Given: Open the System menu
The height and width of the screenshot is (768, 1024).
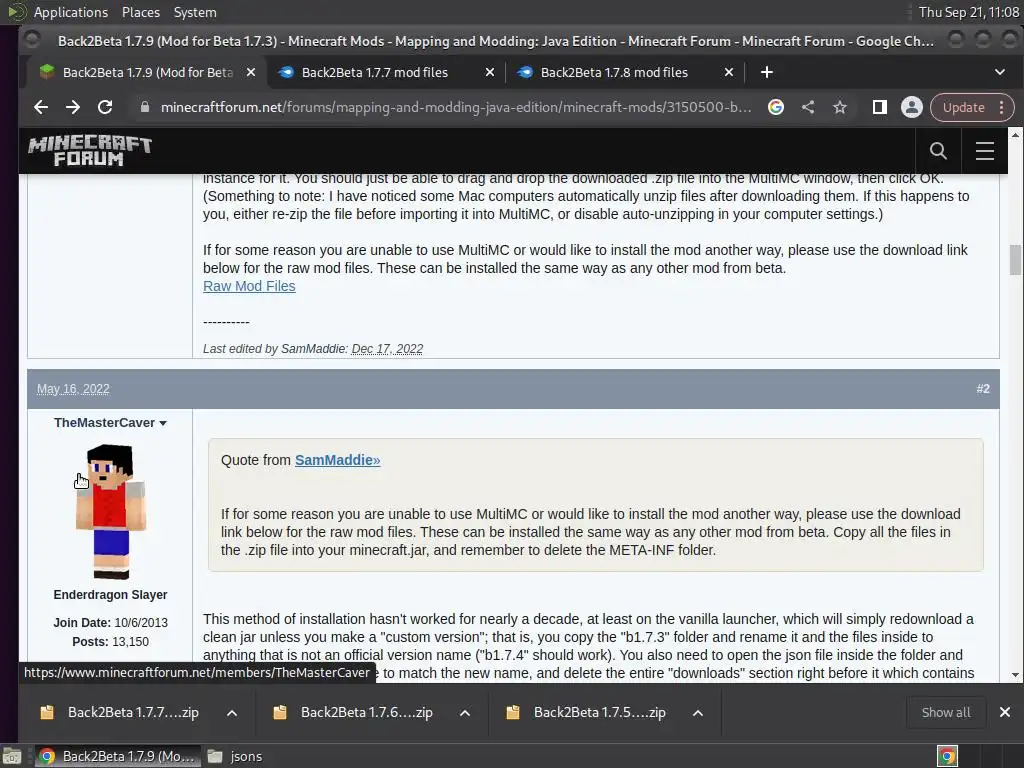Looking at the screenshot, I should pos(195,12).
